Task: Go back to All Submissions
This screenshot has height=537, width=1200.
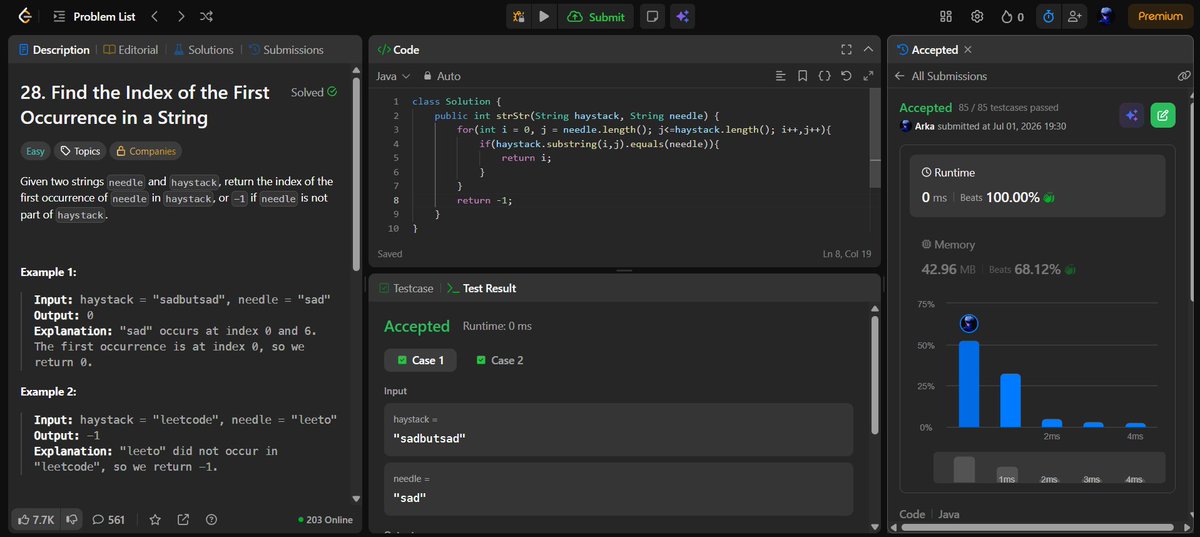Action: 941,76
